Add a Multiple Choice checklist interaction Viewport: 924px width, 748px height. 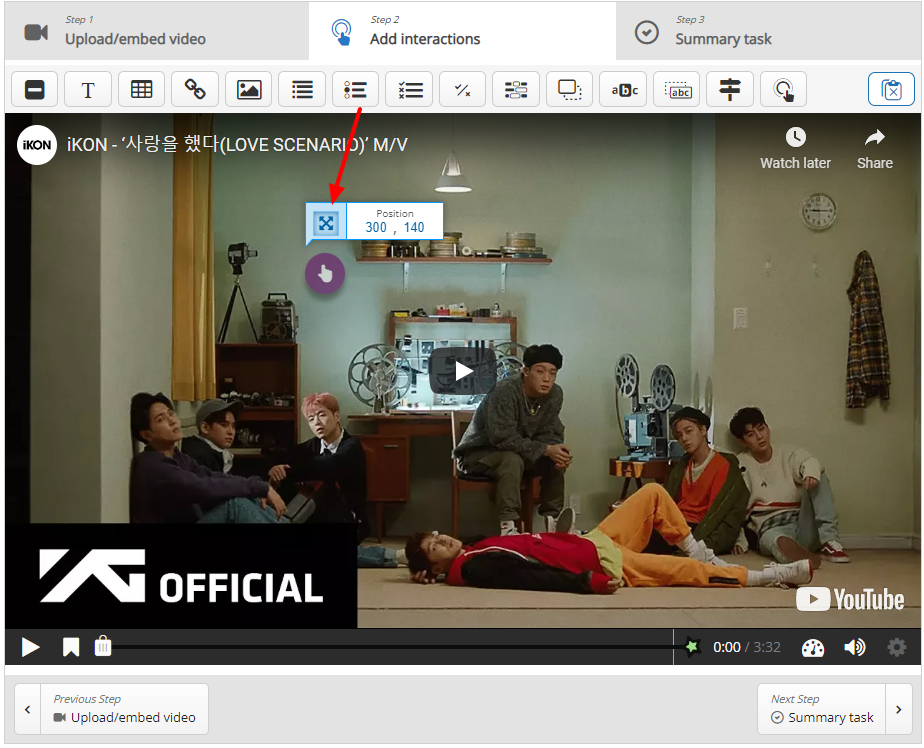(x=410, y=90)
